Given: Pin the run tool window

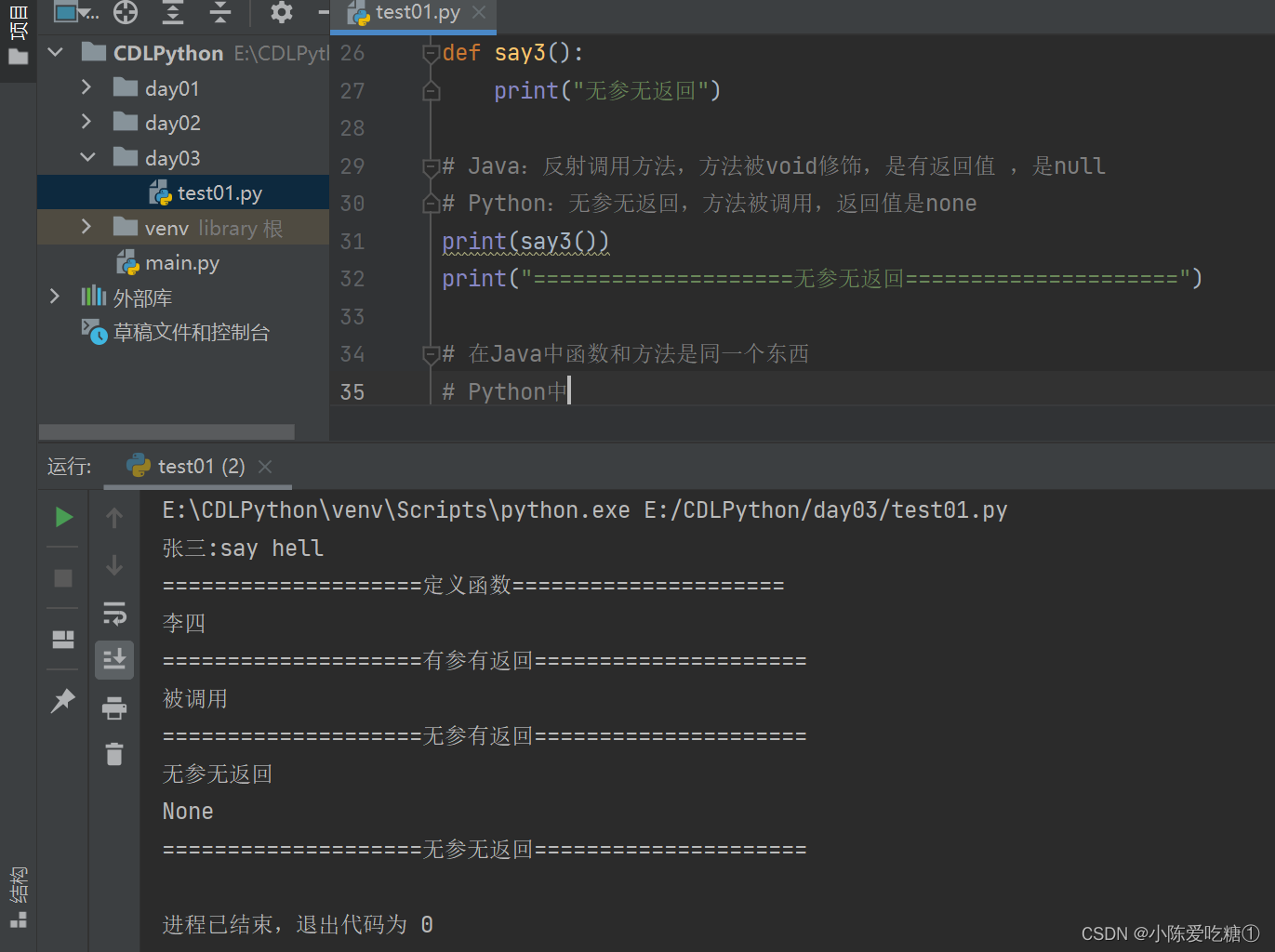Looking at the screenshot, I should pos(62,700).
